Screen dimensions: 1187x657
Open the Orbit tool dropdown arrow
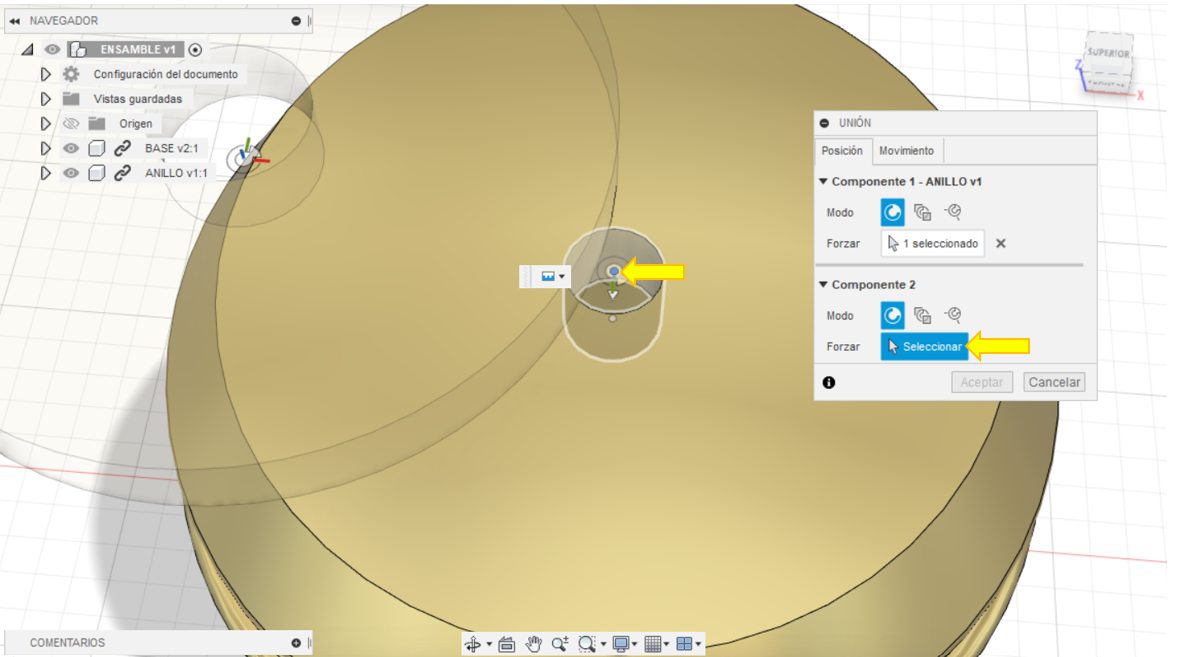(489, 645)
